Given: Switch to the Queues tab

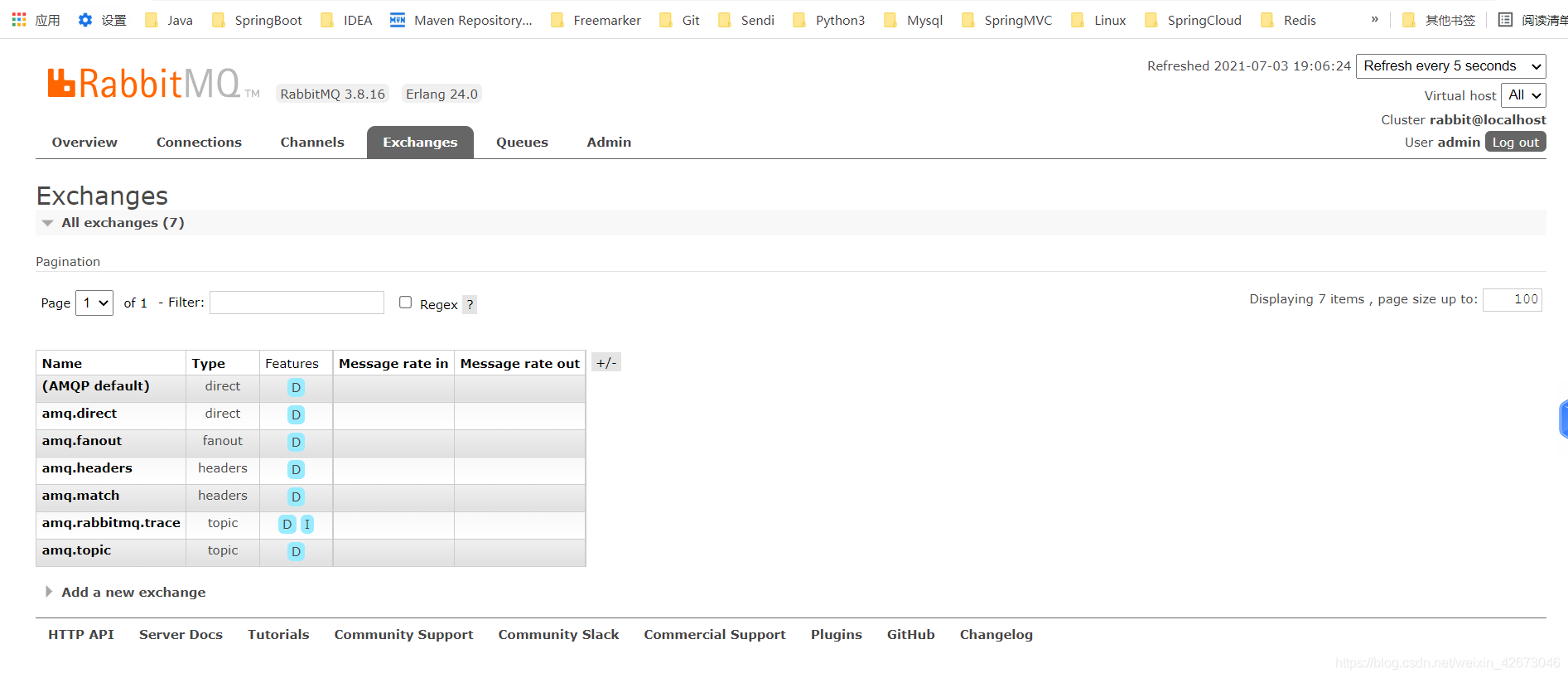Looking at the screenshot, I should pyautogui.click(x=522, y=143).
